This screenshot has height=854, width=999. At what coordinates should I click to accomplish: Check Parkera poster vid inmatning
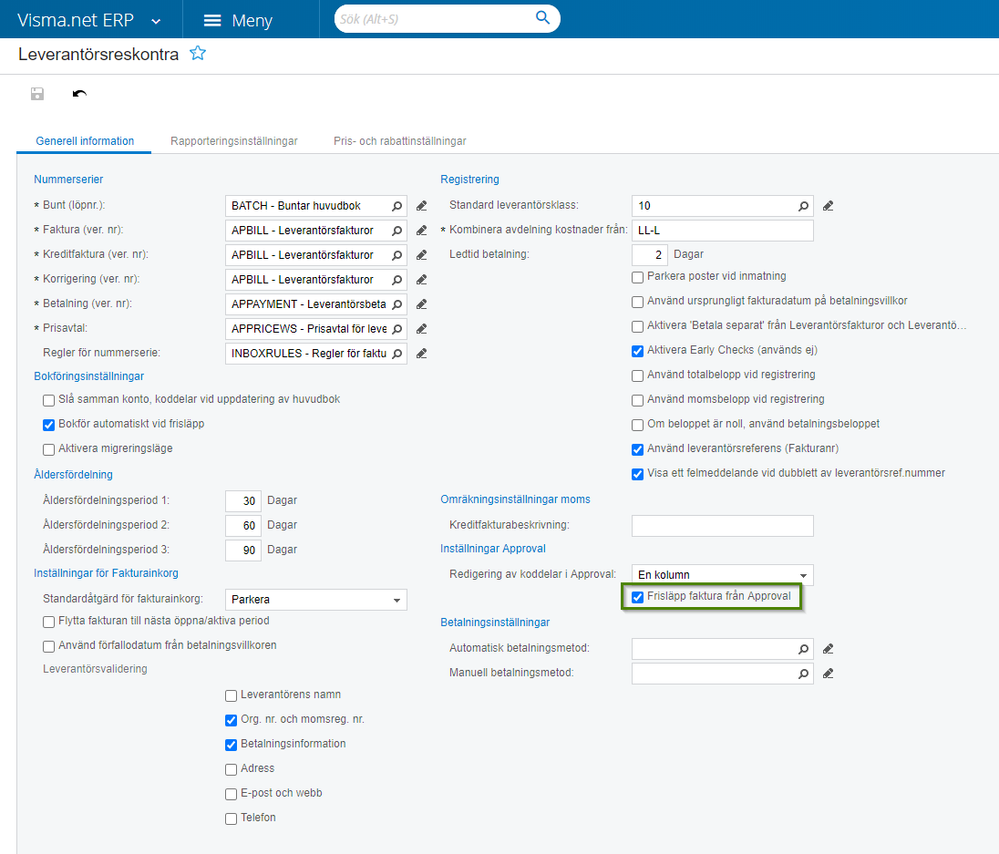(637, 277)
